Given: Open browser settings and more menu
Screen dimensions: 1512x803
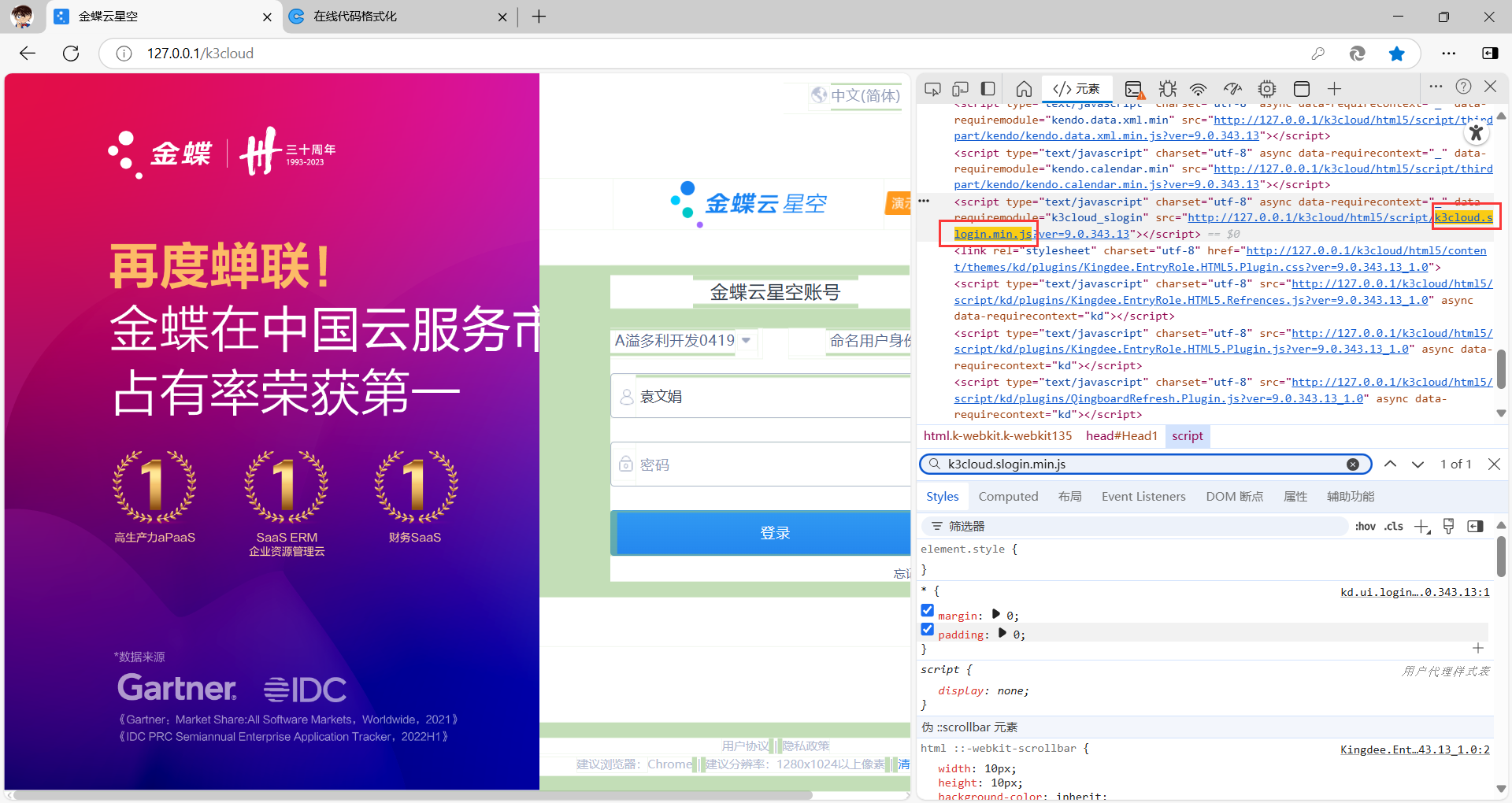Looking at the screenshot, I should pyautogui.click(x=1449, y=54).
